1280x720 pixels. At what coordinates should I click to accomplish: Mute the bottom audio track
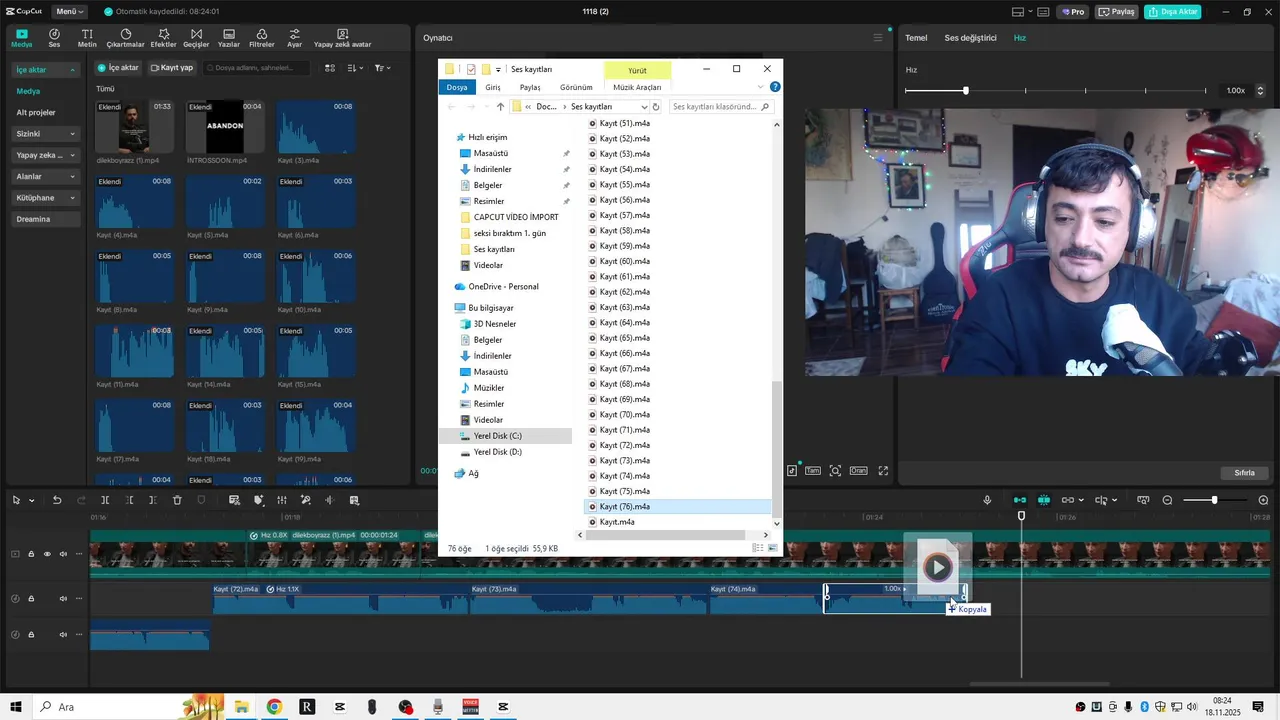(x=63, y=635)
